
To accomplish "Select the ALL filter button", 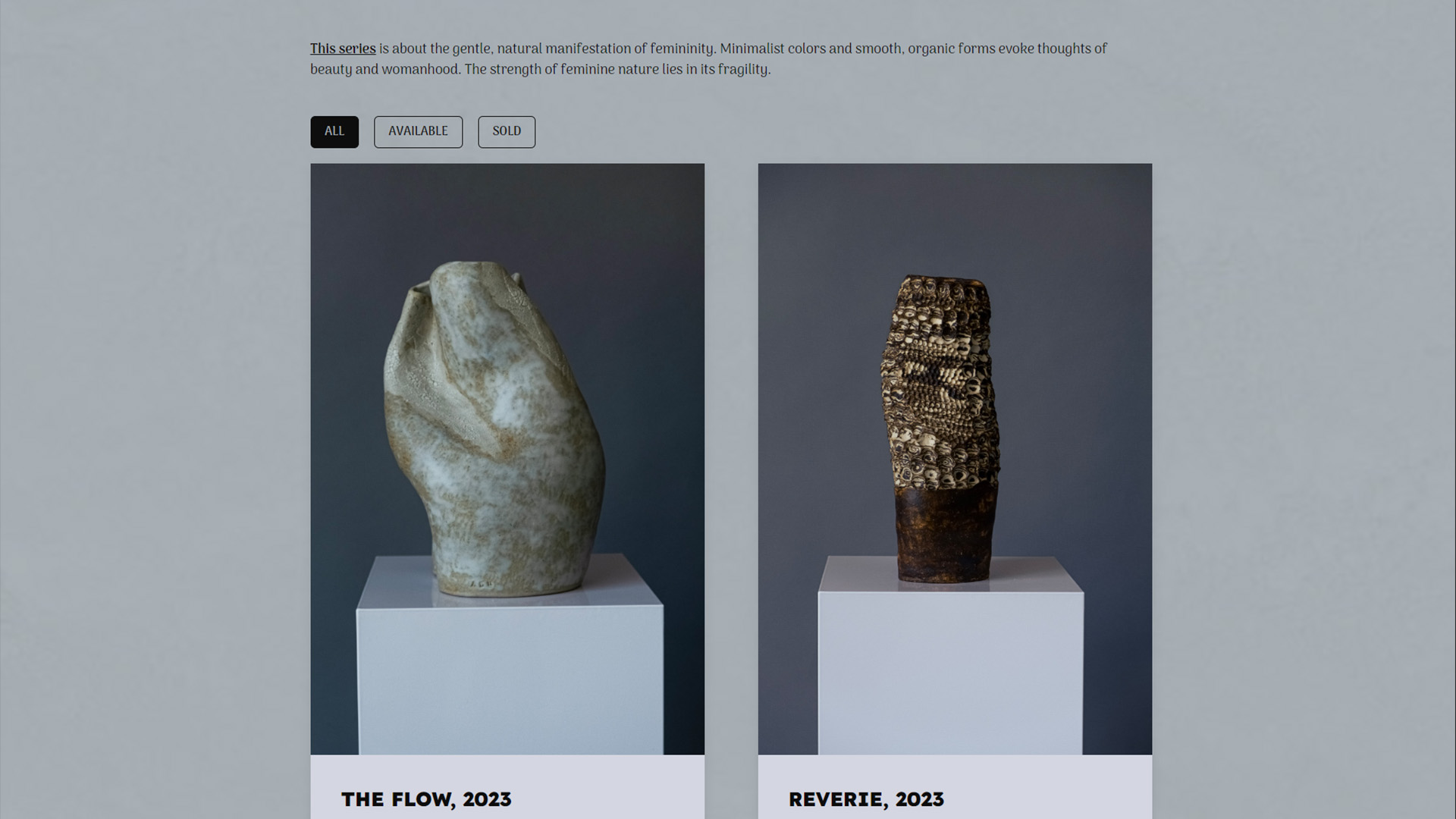I will [334, 132].
